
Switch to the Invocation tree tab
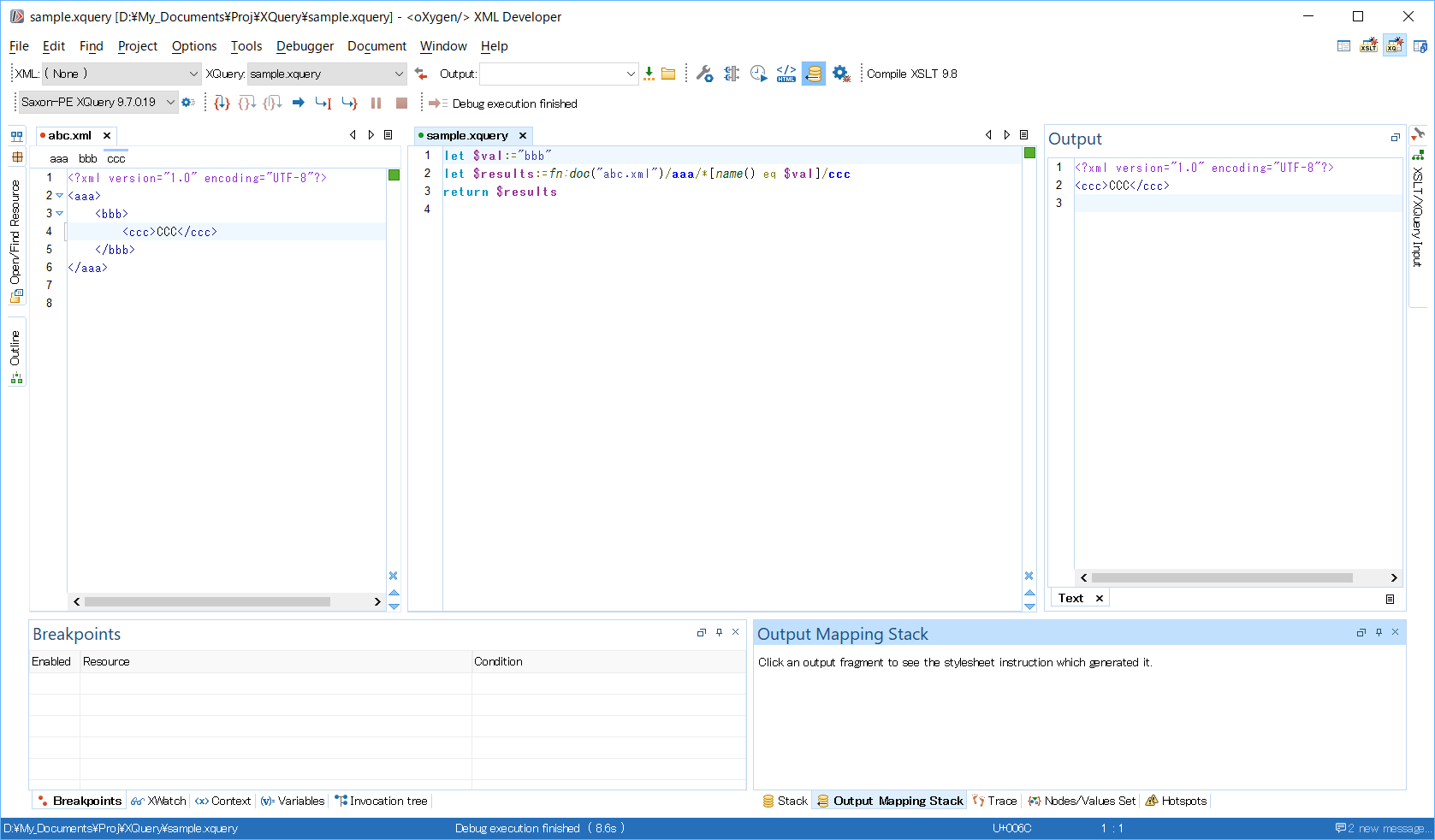tap(382, 802)
